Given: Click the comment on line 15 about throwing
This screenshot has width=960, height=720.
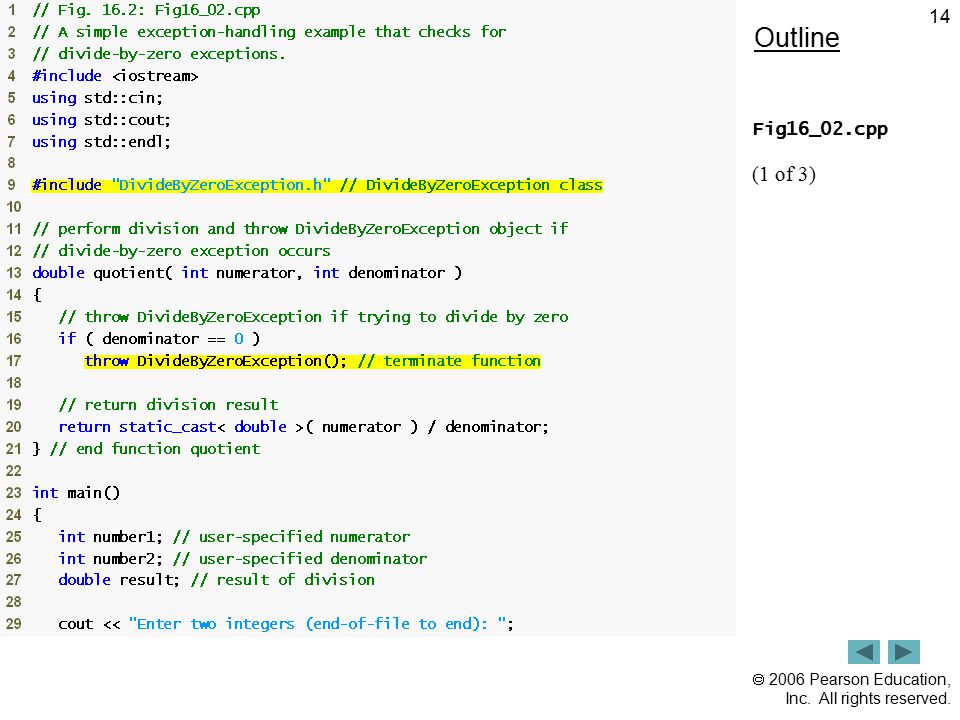Looking at the screenshot, I should [x=313, y=317].
